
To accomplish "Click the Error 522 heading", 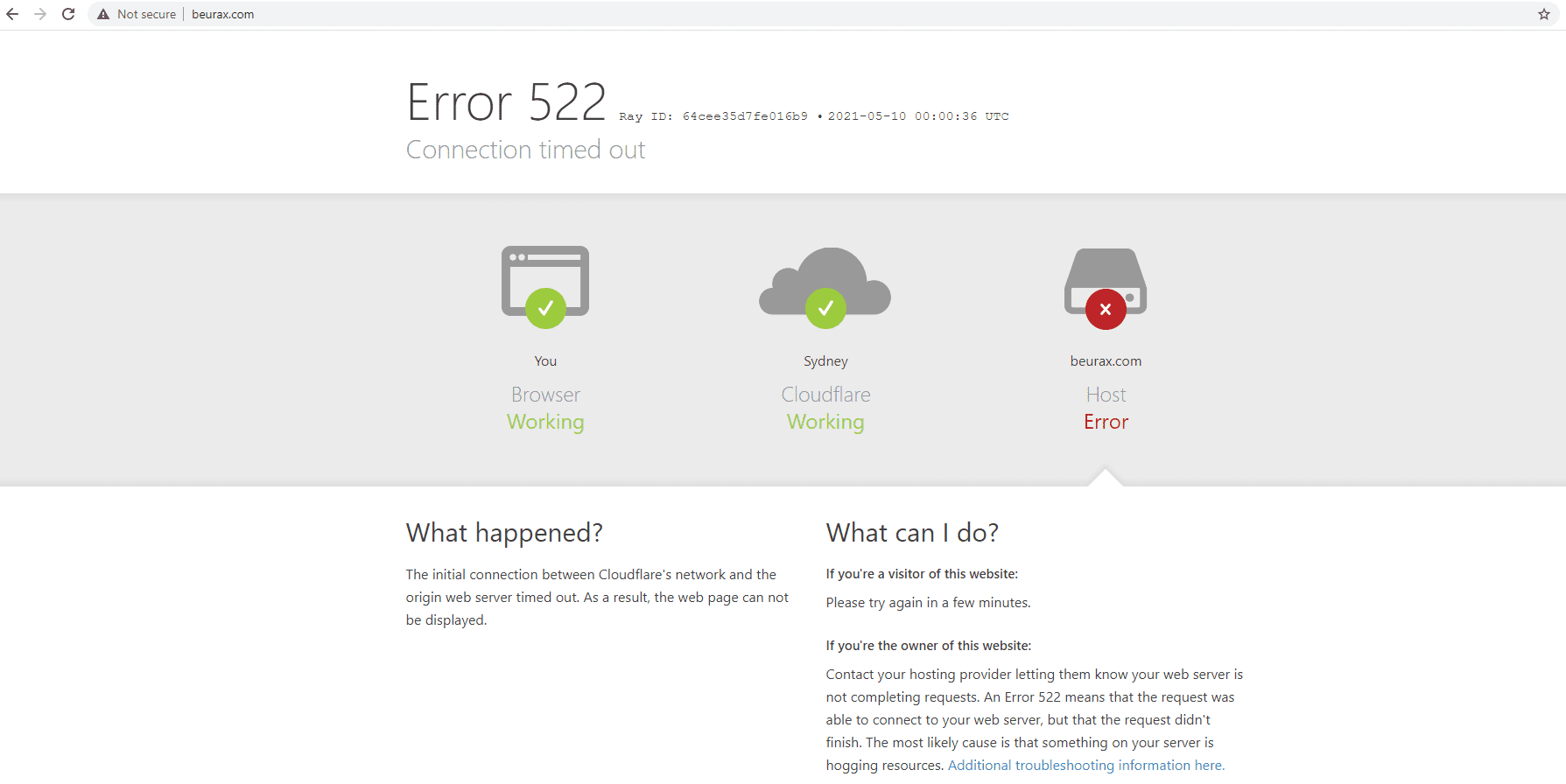I will coord(507,102).
